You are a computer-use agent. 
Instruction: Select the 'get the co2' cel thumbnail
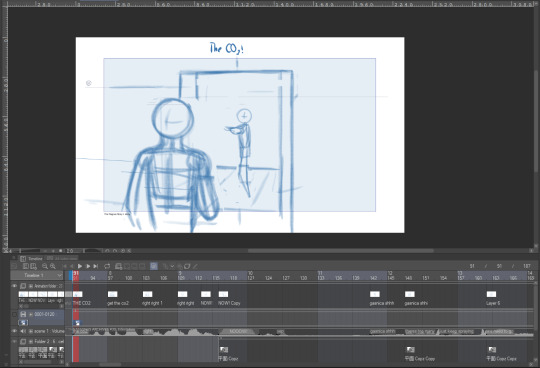[113, 294]
